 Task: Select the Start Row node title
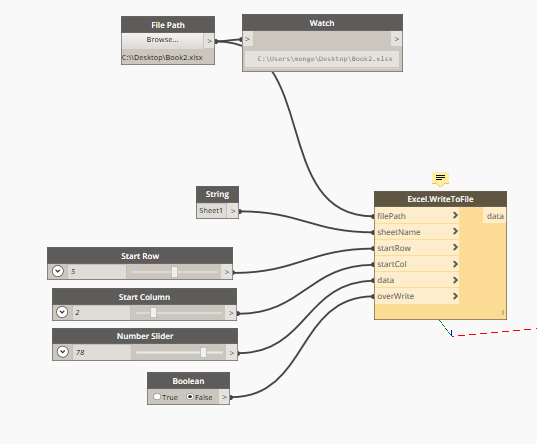point(140,256)
